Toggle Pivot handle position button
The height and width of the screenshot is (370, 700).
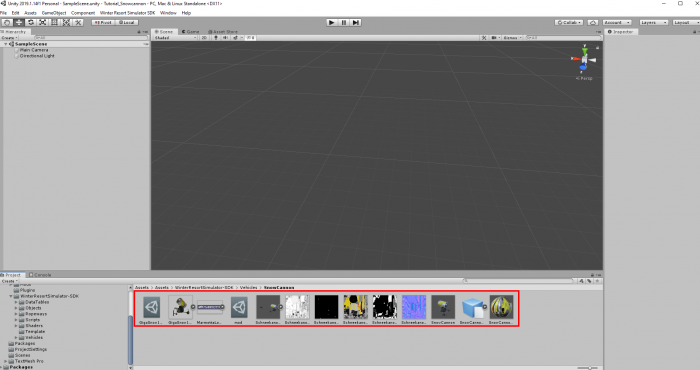(103, 22)
